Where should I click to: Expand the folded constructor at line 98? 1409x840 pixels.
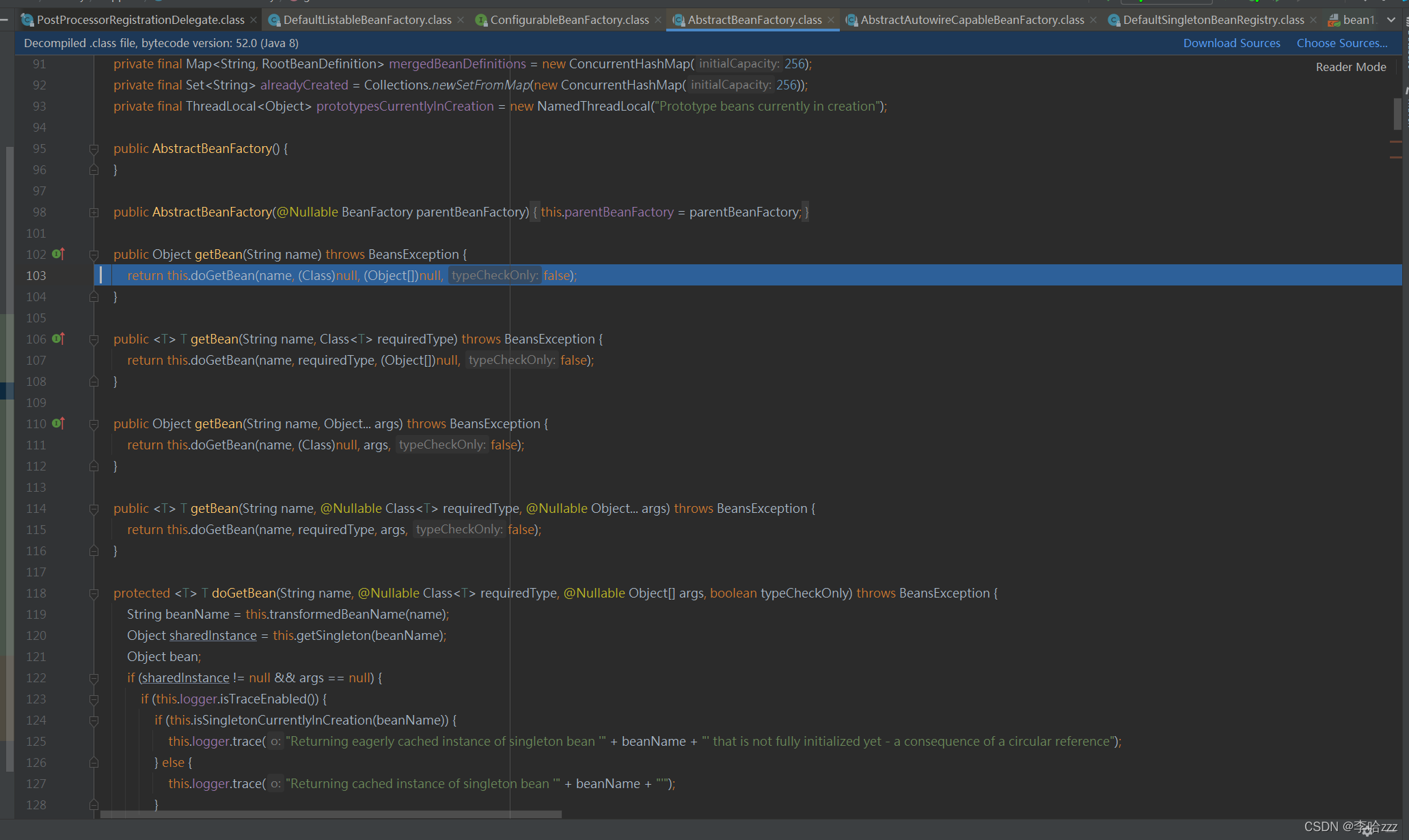click(x=94, y=212)
